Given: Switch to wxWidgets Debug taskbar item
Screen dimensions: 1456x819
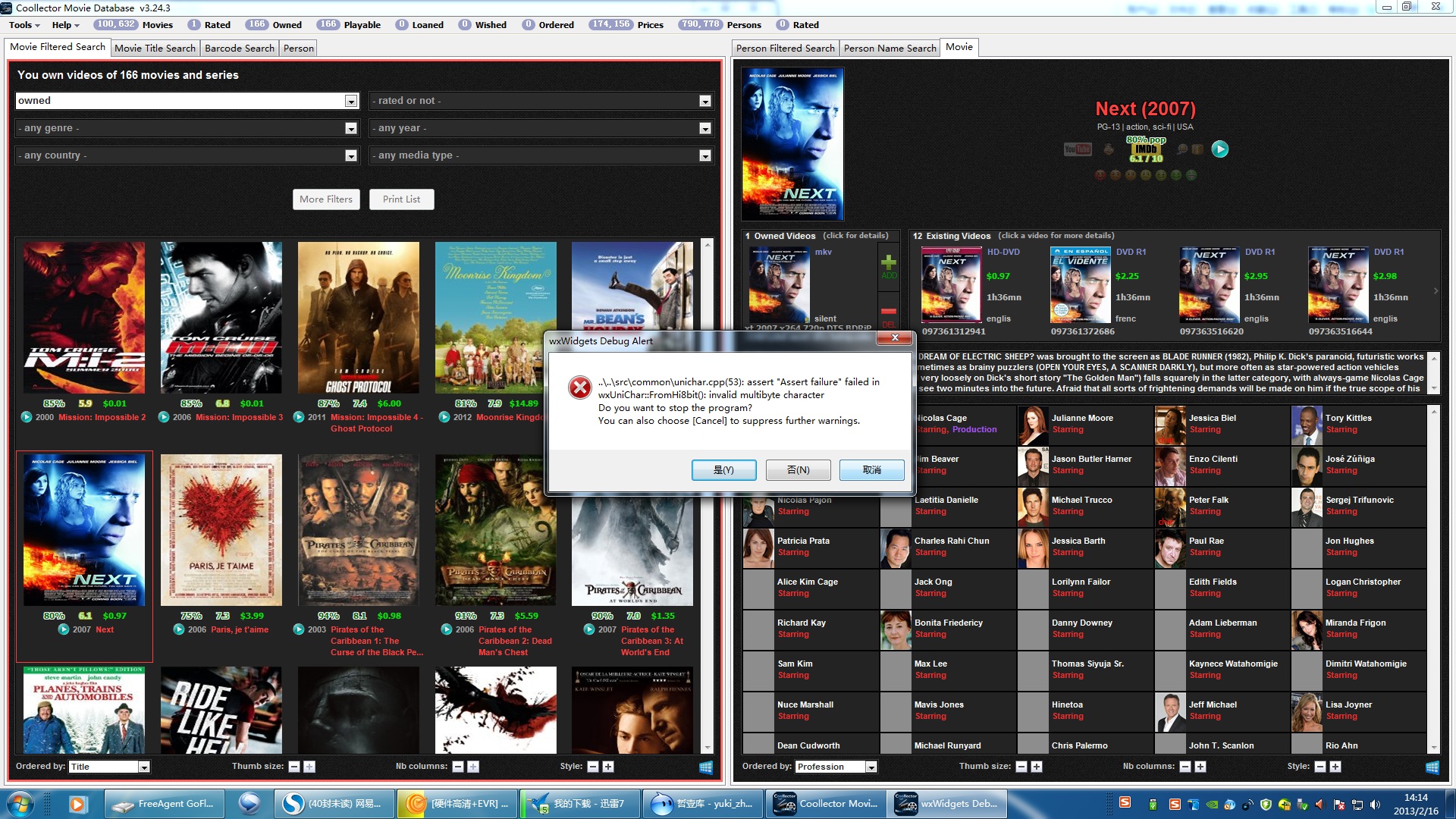Looking at the screenshot, I should coord(948,804).
